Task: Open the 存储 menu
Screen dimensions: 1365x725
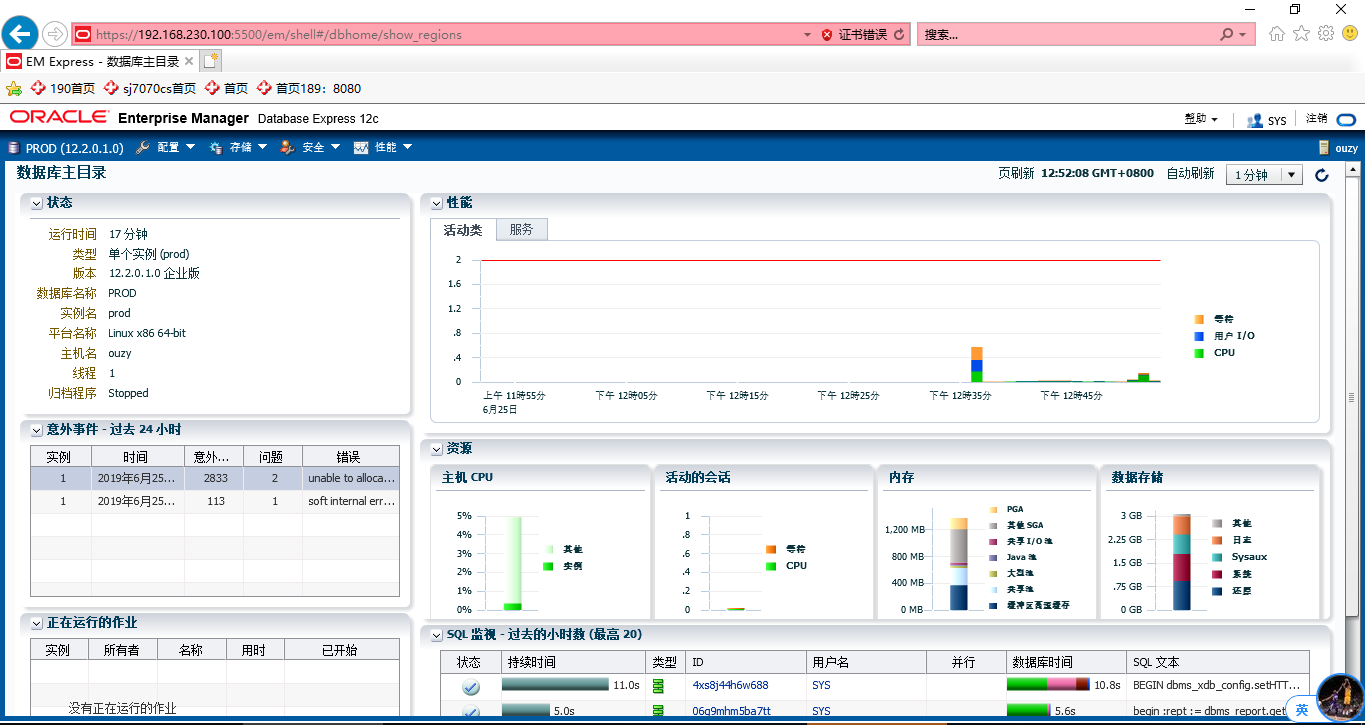Action: [x=238, y=148]
